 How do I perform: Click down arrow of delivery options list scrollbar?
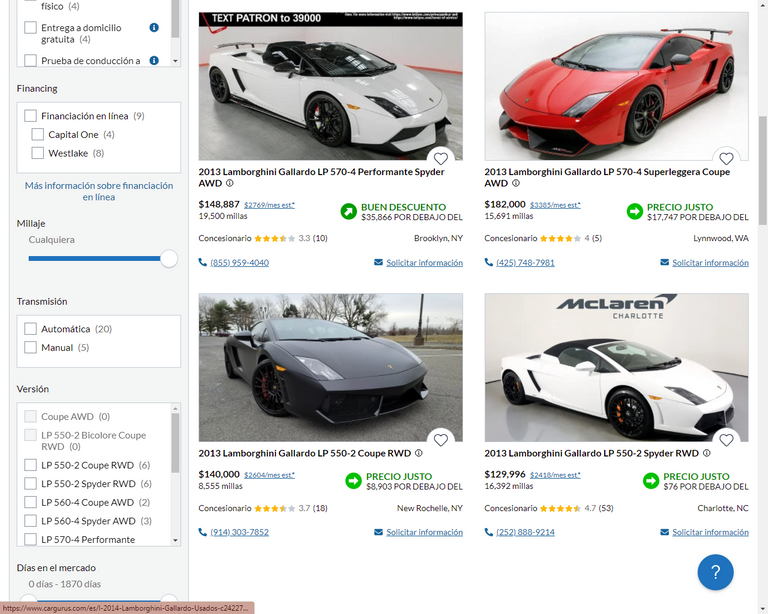click(175, 61)
